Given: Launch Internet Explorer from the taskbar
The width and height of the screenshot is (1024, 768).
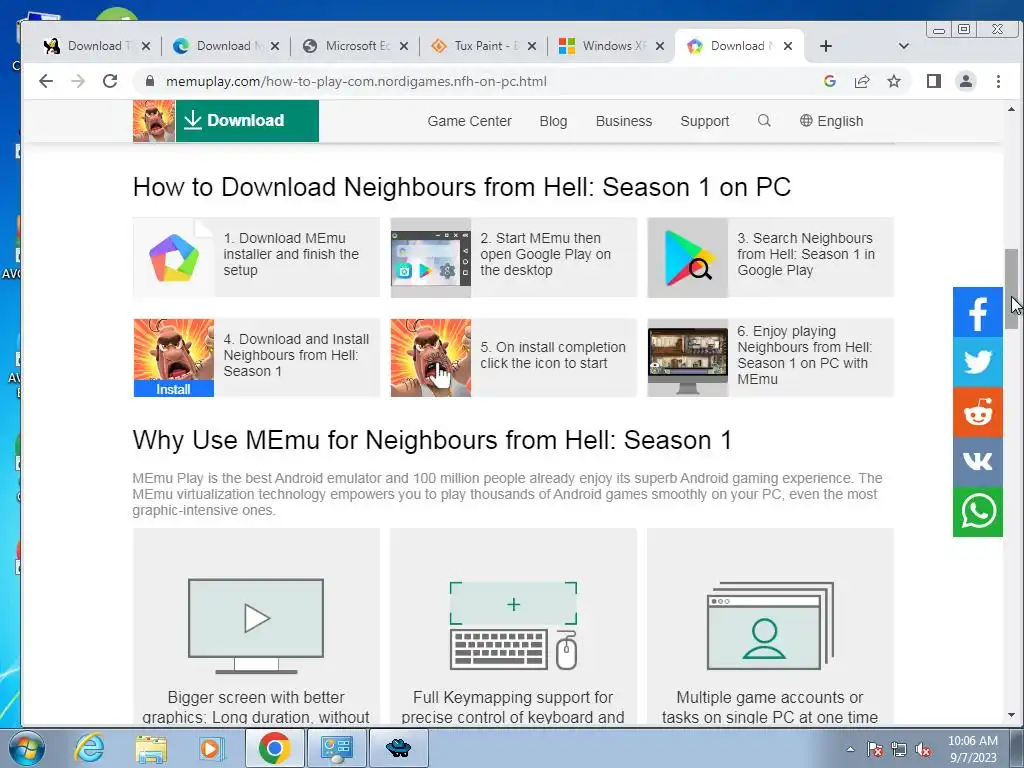Looking at the screenshot, I should click(x=89, y=748).
